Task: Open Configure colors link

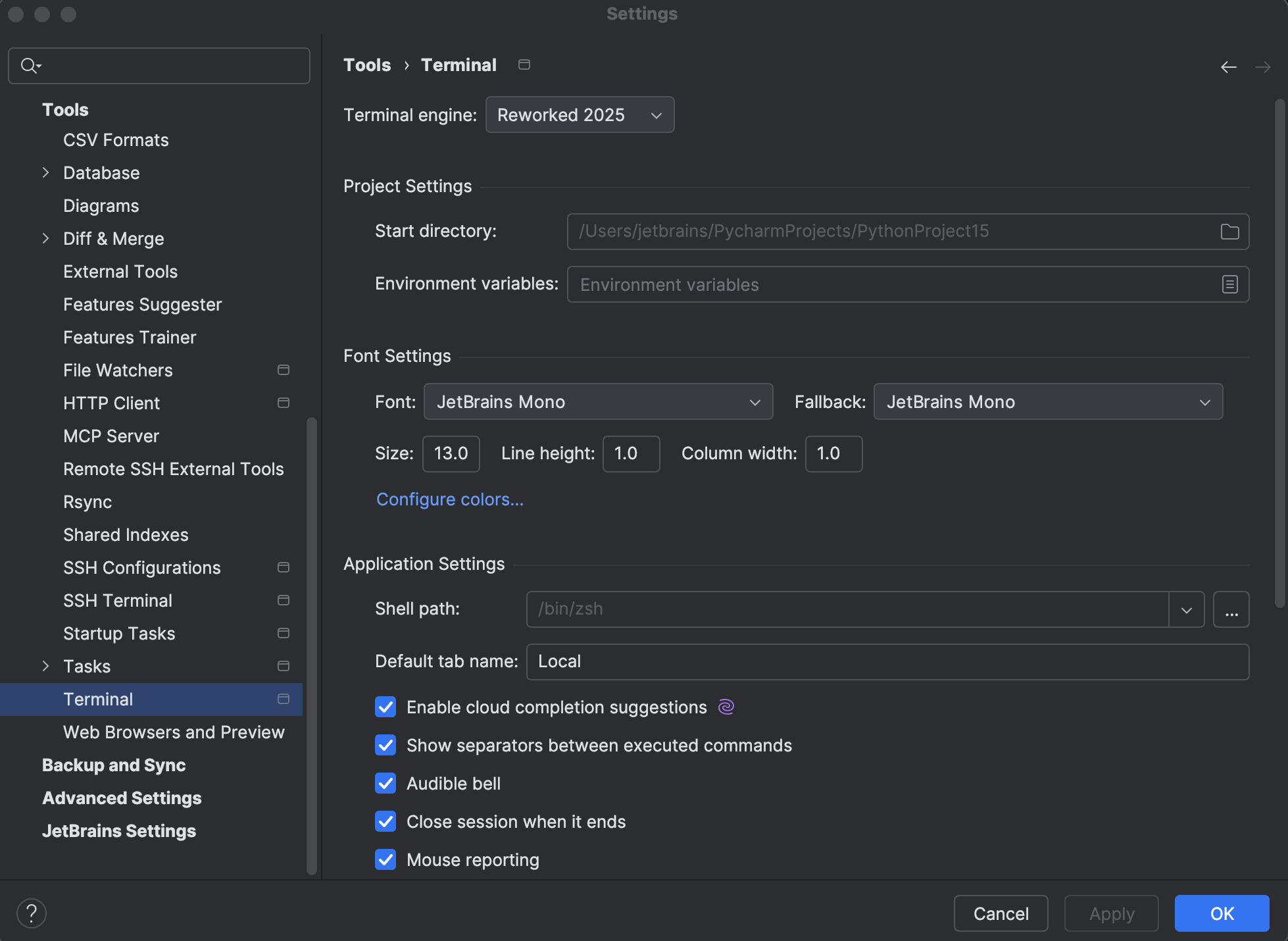Action: [449, 499]
